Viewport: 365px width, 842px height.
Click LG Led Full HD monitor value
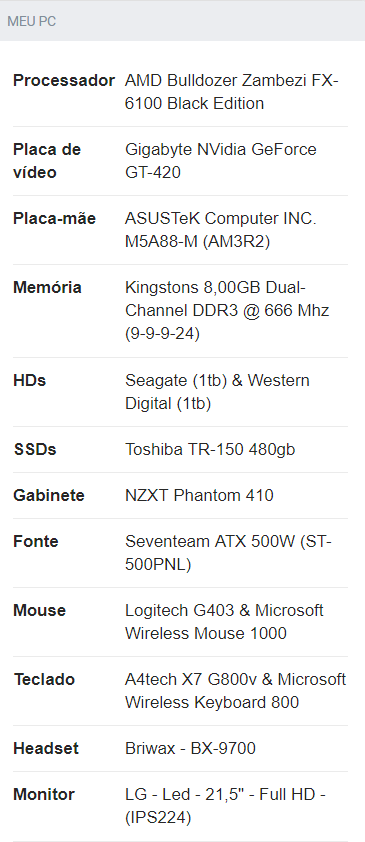click(225, 805)
